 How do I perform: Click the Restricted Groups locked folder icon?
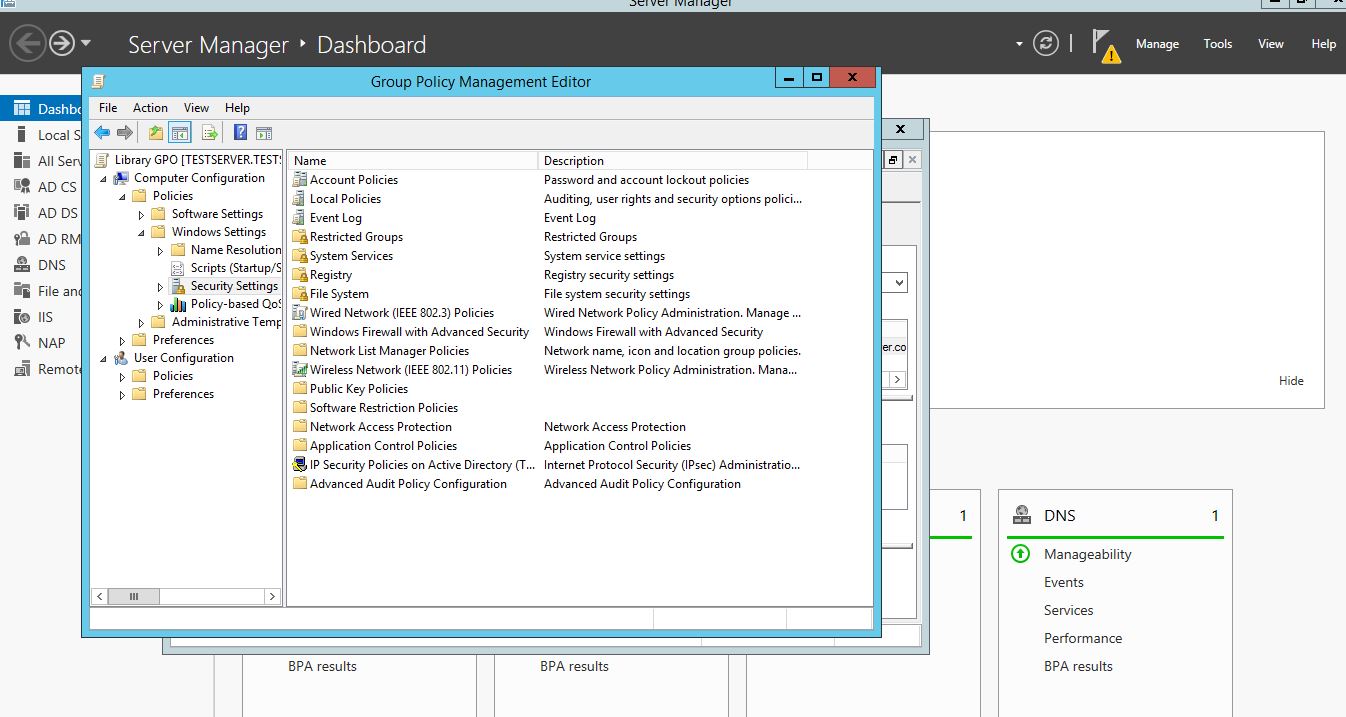coord(300,237)
